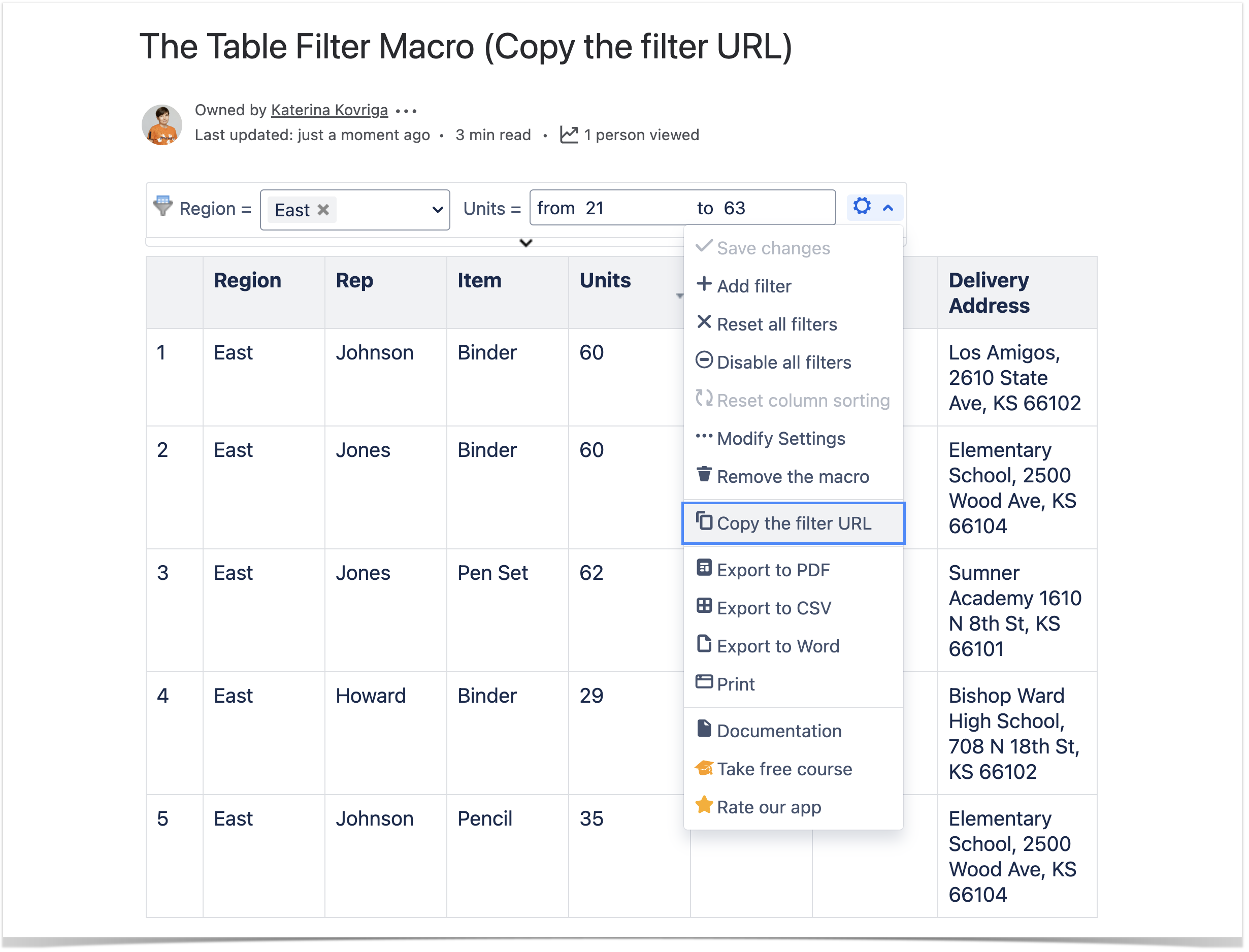
Task: Remove the East filter tag
Action: pyautogui.click(x=323, y=210)
